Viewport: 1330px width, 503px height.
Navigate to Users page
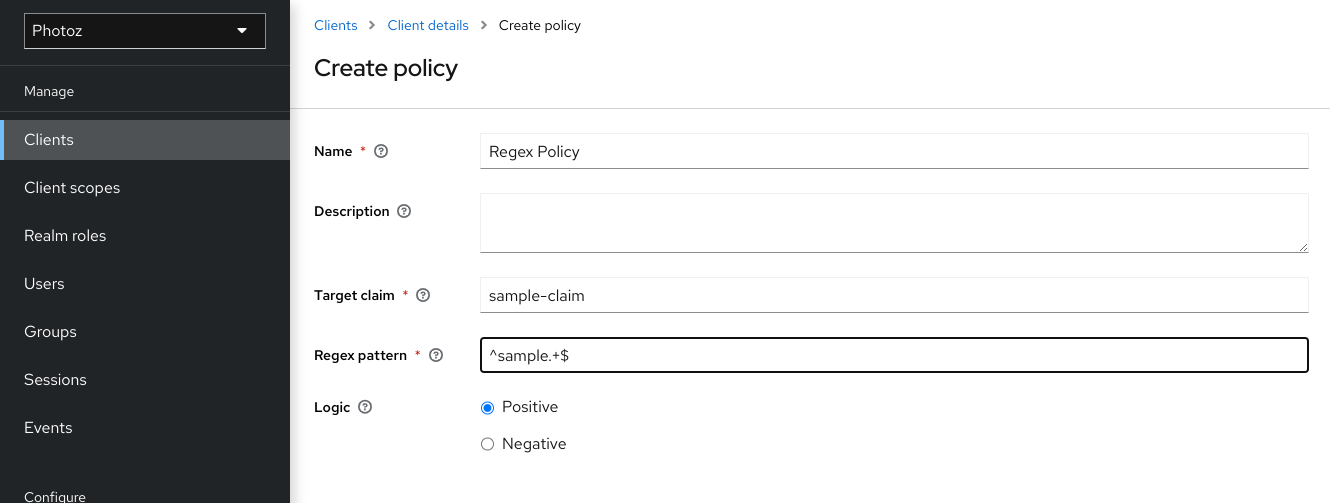click(x=44, y=284)
